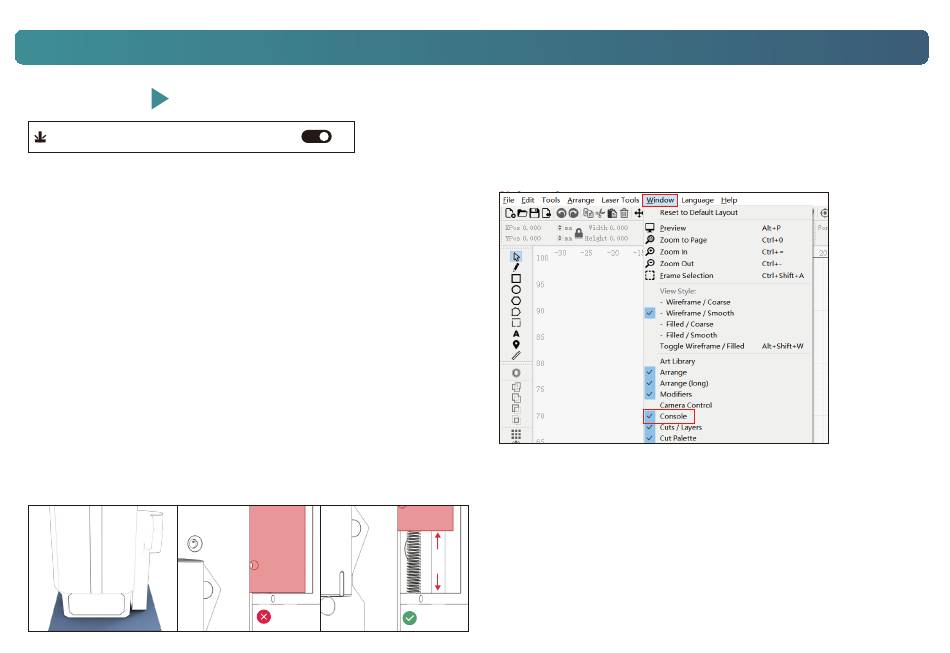This screenshot has width=950, height=653.
Task: Open the File menu
Action: [x=508, y=200]
